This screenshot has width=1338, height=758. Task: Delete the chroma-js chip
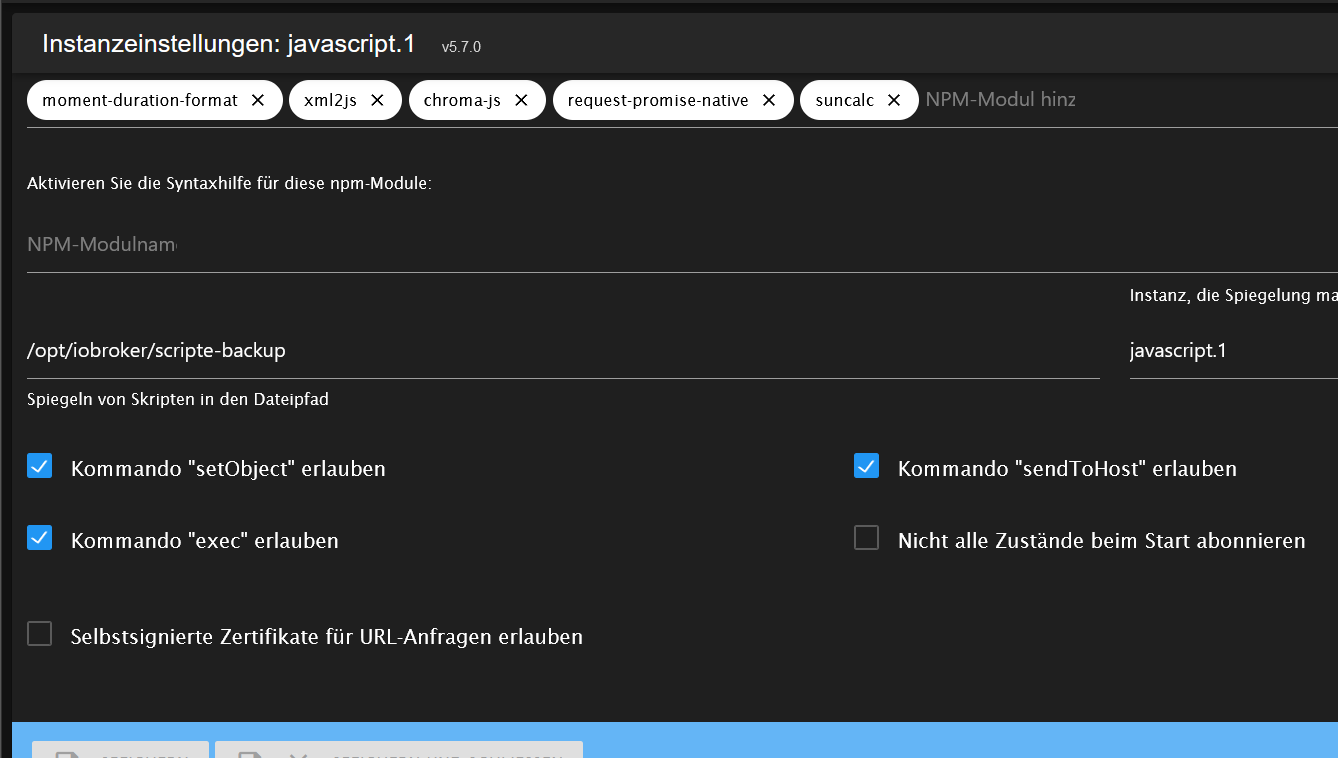point(521,100)
